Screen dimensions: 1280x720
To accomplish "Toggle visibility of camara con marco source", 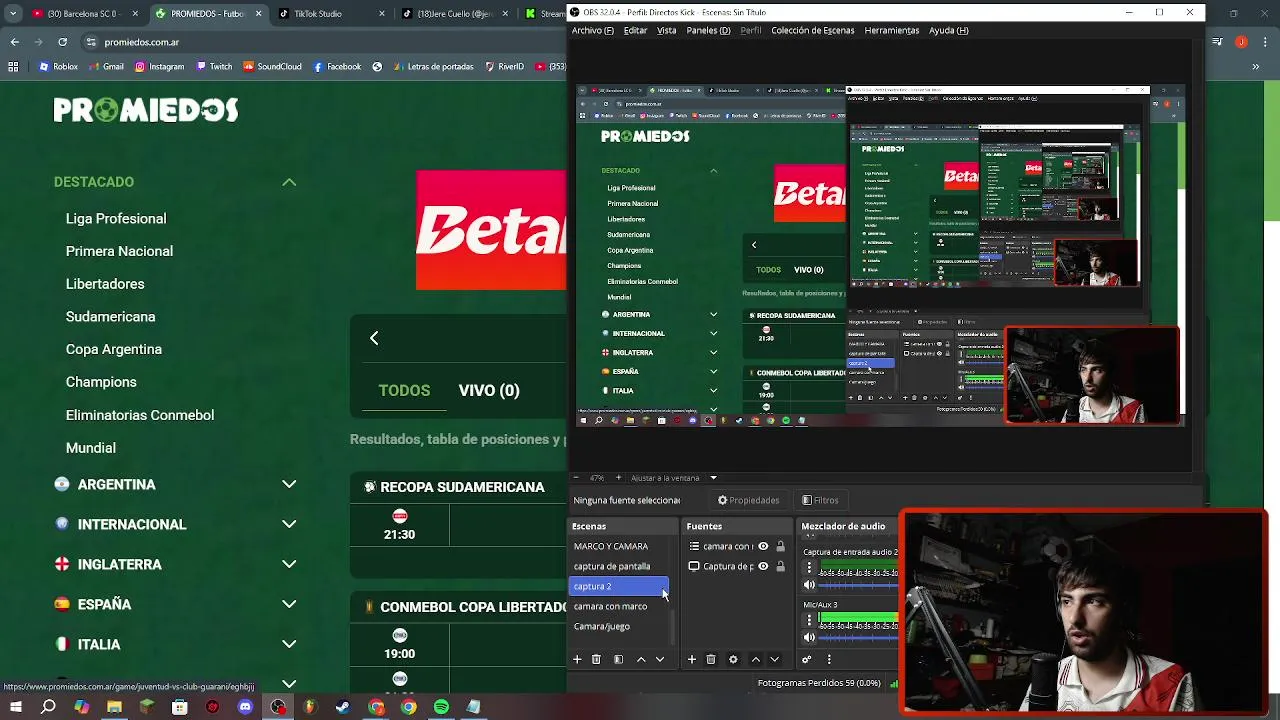I will click(763, 546).
